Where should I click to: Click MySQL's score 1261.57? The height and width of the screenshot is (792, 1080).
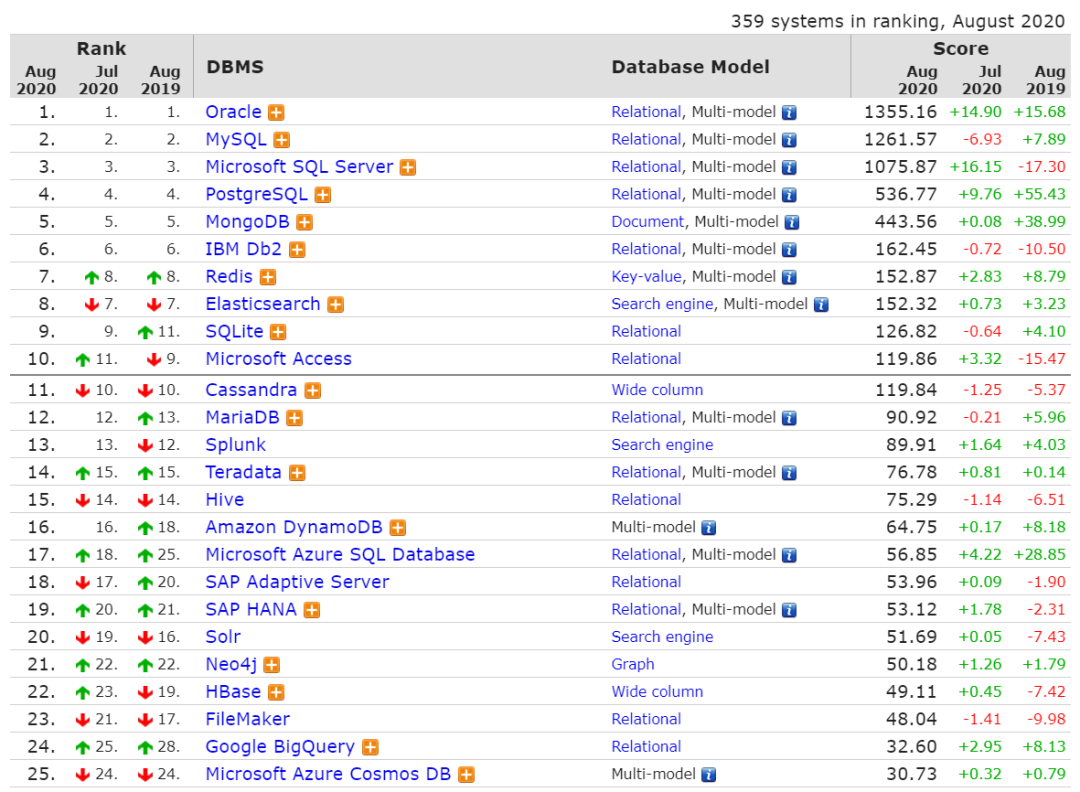[x=900, y=139]
